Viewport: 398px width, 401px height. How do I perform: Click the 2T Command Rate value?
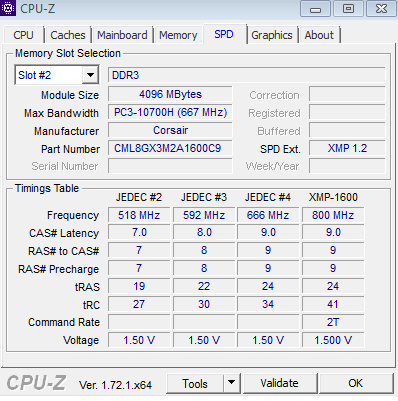333,322
